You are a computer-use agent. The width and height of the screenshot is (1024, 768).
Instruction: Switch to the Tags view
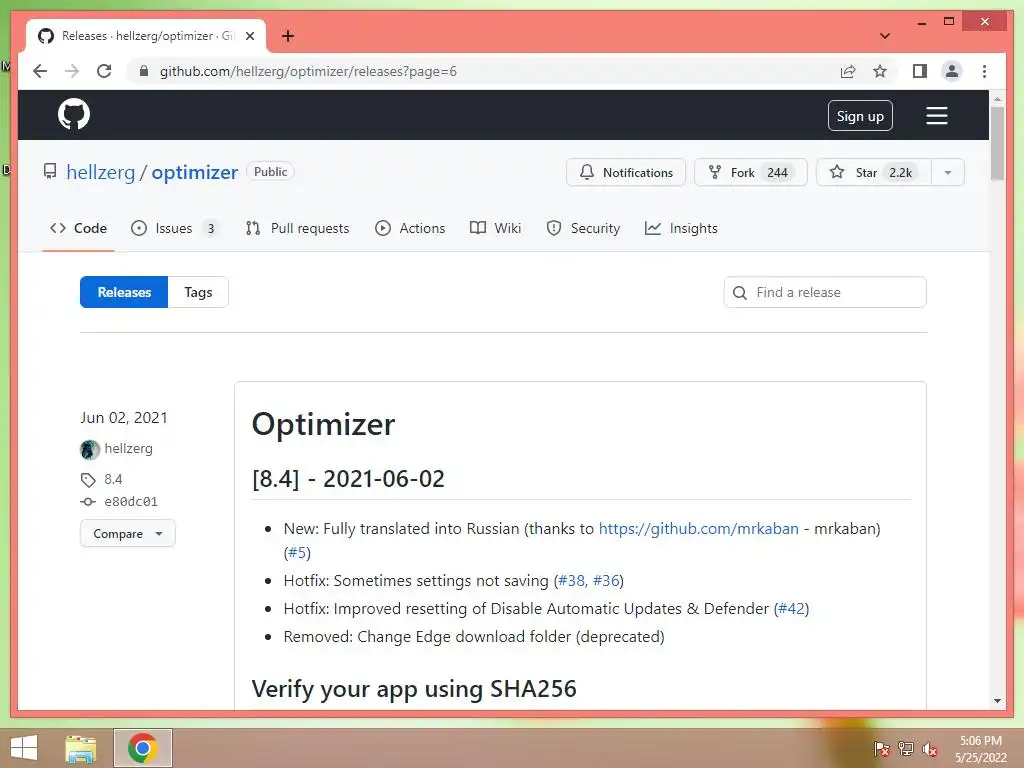(198, 292)
